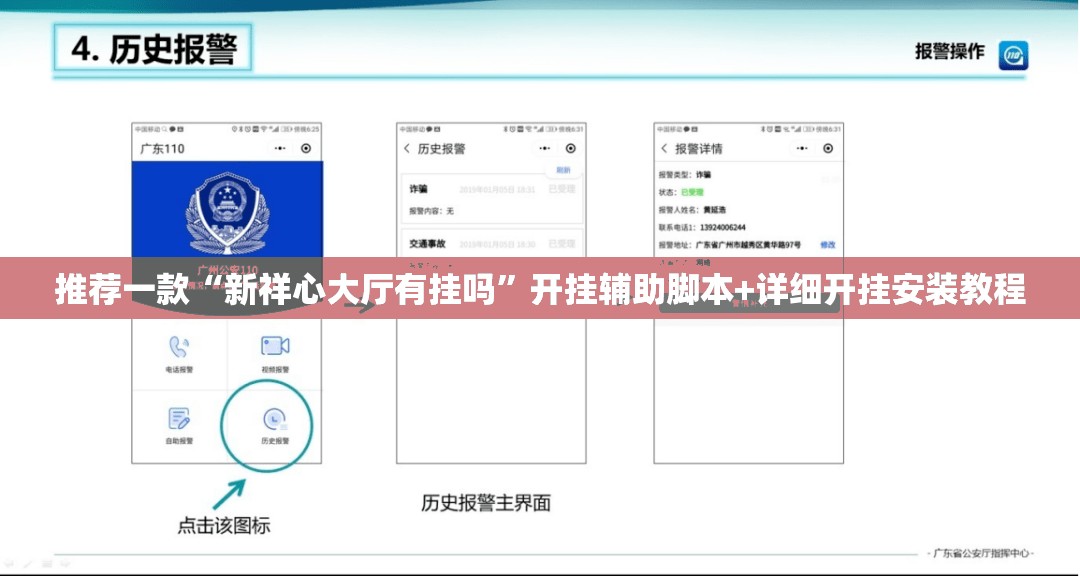The height and width of the screenshot is (576, 1080).
Task: Open the three-dot menu in 历史报警 screen
Action: pyautogui.click(x=544, y=148)
